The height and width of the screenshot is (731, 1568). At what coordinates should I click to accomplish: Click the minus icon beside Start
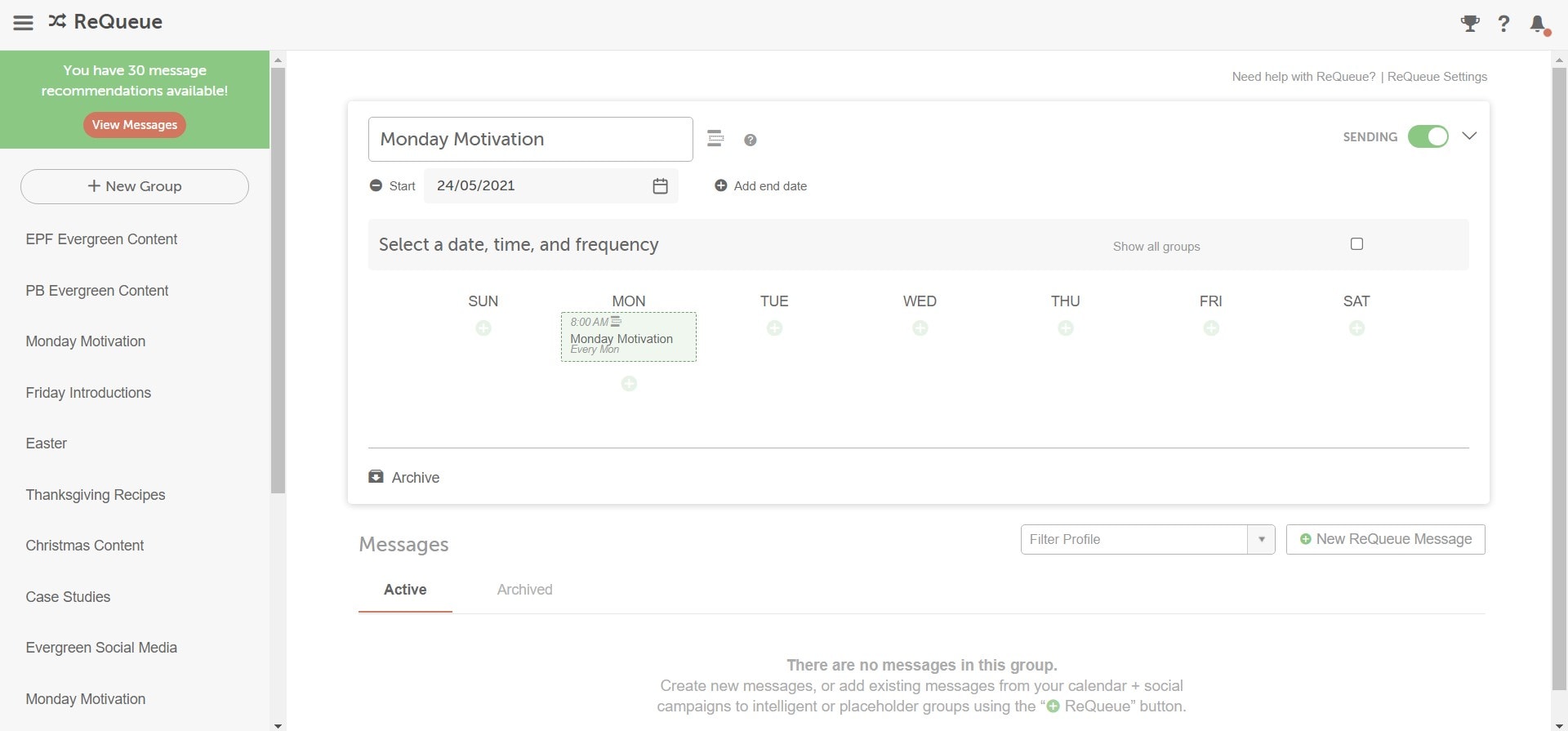coord(376,185)
